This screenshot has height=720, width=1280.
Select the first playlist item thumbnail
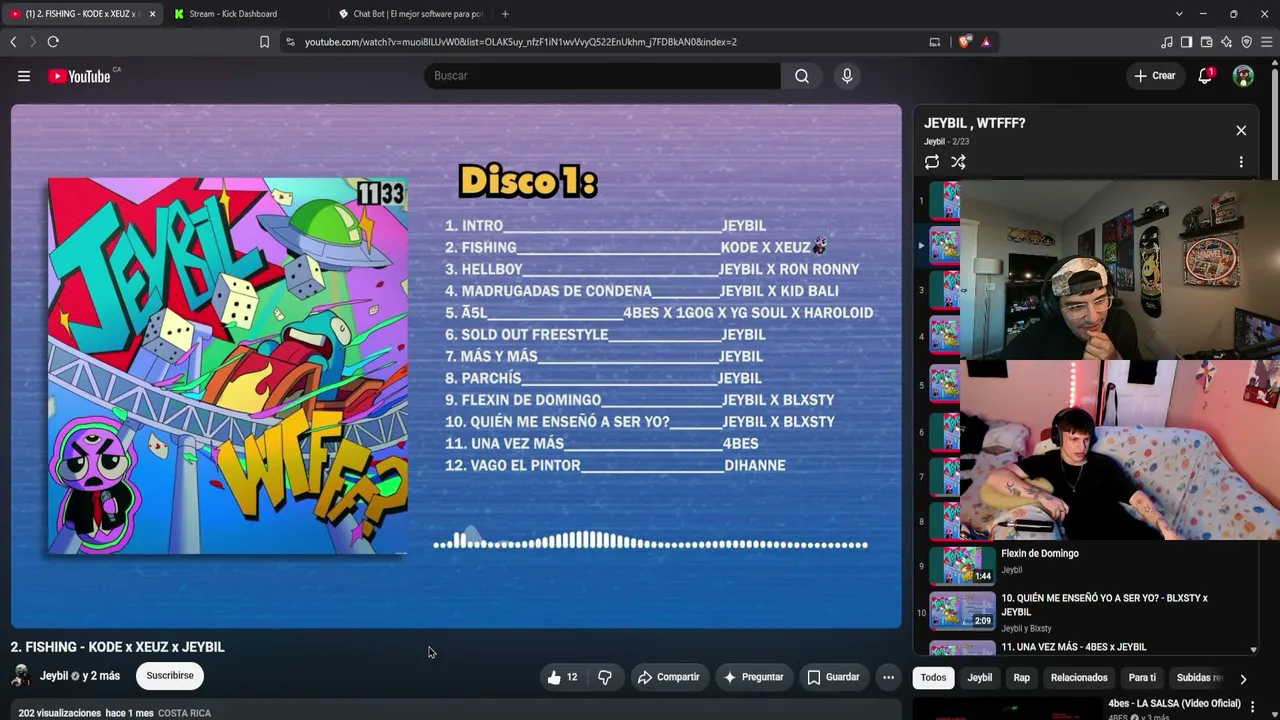point(945,201)
